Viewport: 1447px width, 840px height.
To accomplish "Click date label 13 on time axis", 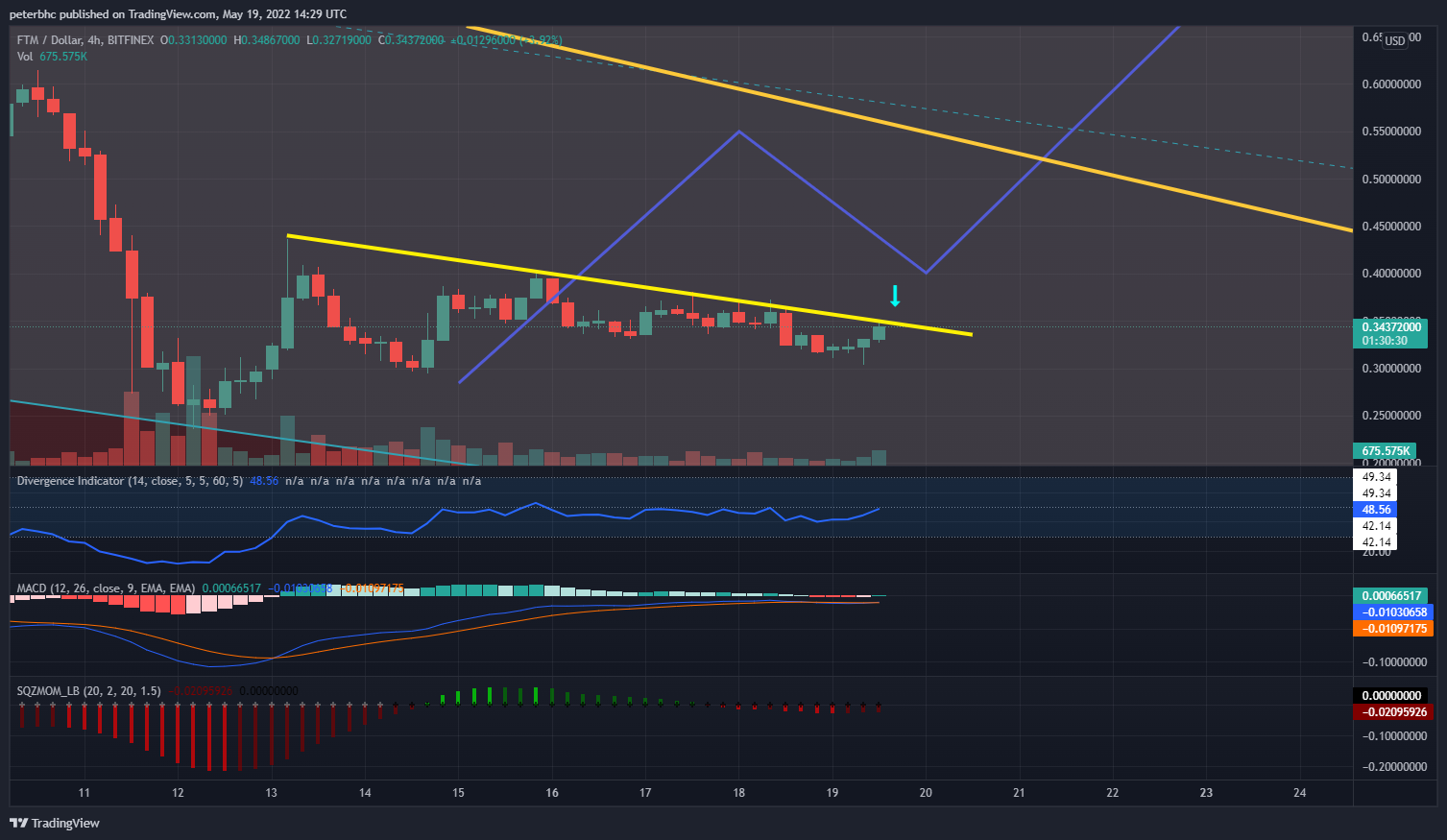I will (x=272, y=793).
